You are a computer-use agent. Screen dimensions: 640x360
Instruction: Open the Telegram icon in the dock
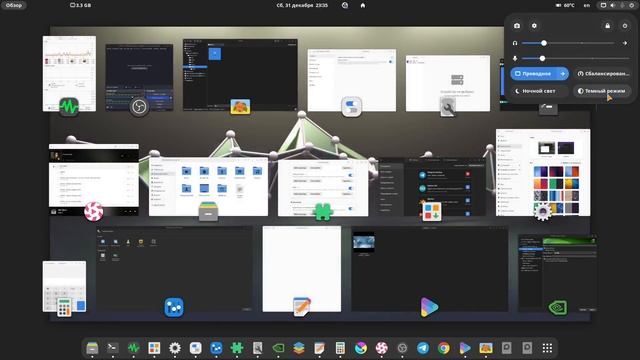click(x=423, y=348)
